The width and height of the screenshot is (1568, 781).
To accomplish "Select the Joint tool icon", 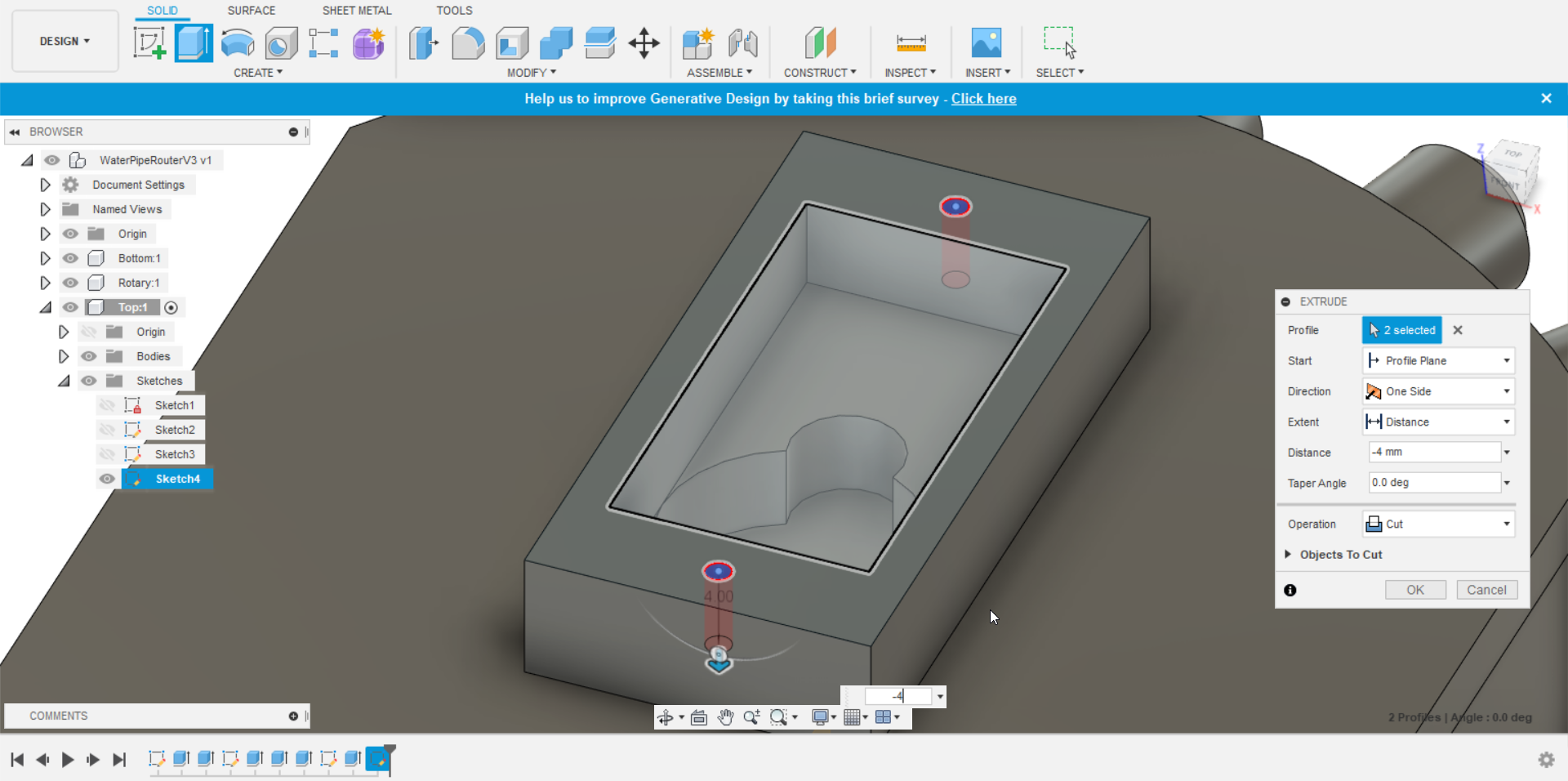I will (742, 42).
